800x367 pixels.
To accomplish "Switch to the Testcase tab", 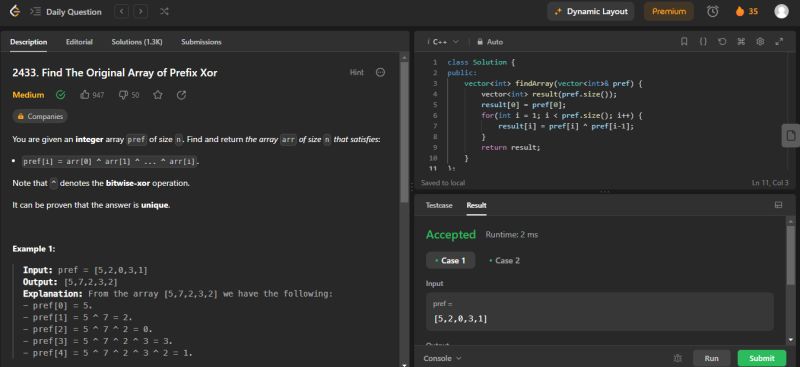I will coord(439,205).
